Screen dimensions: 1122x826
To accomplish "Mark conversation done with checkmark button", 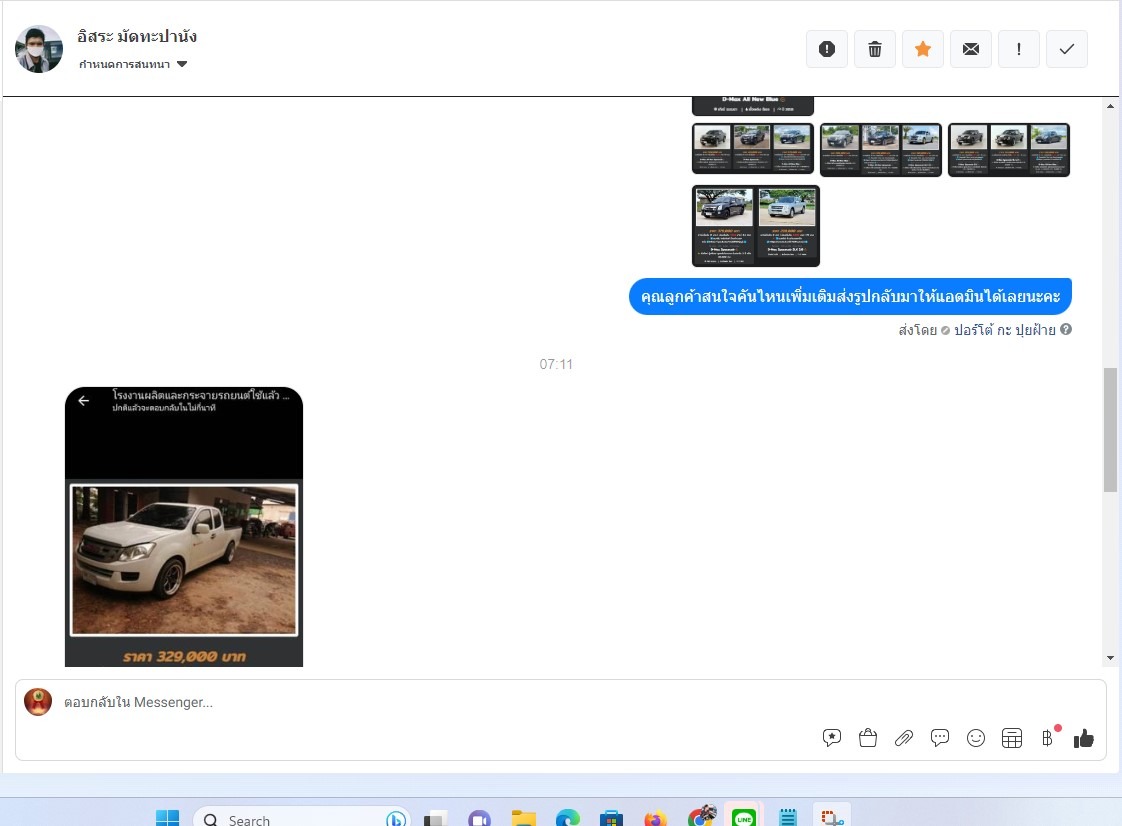I will click(1067, 49).
